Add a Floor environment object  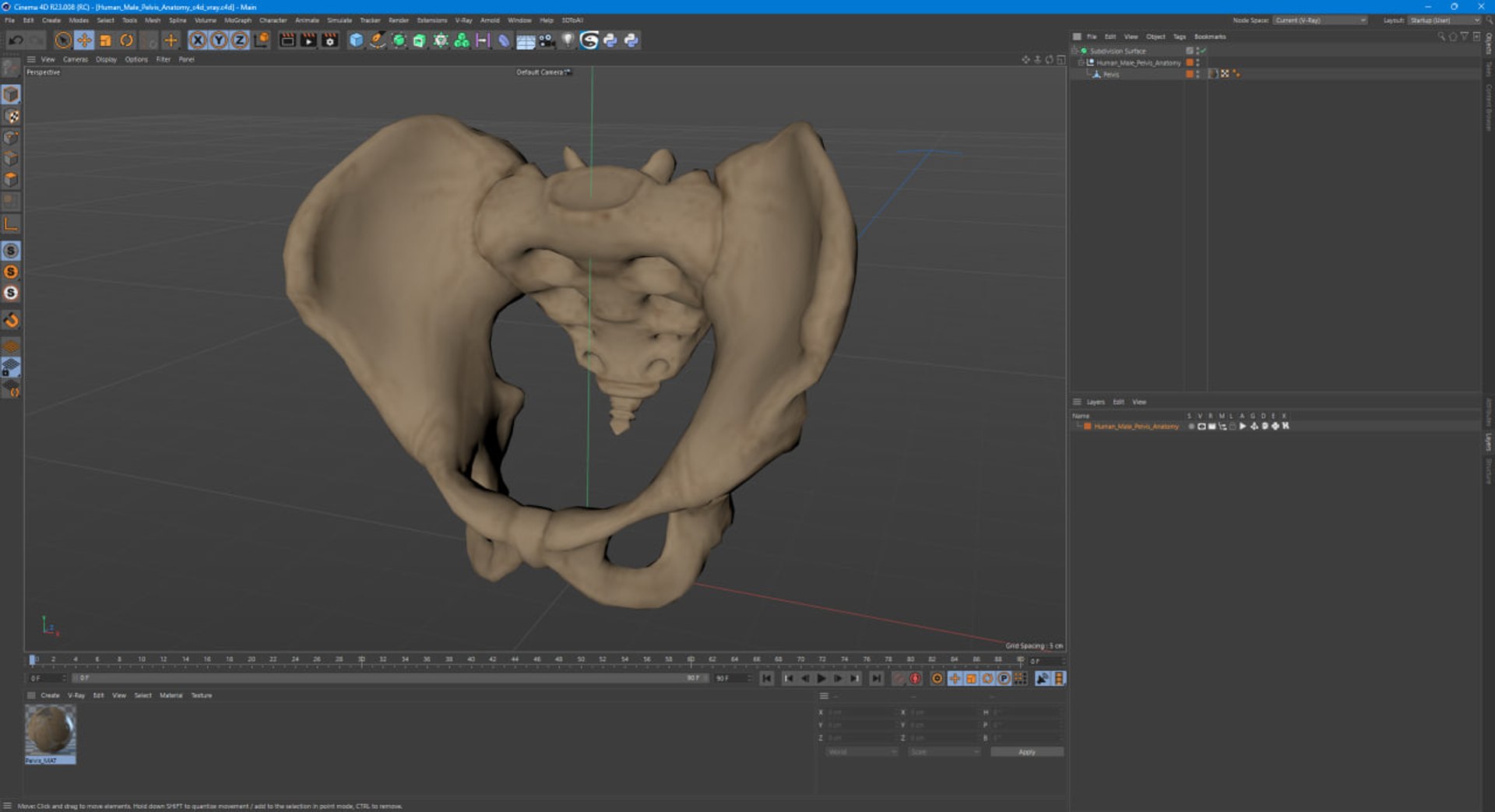[x=526, y=40]
